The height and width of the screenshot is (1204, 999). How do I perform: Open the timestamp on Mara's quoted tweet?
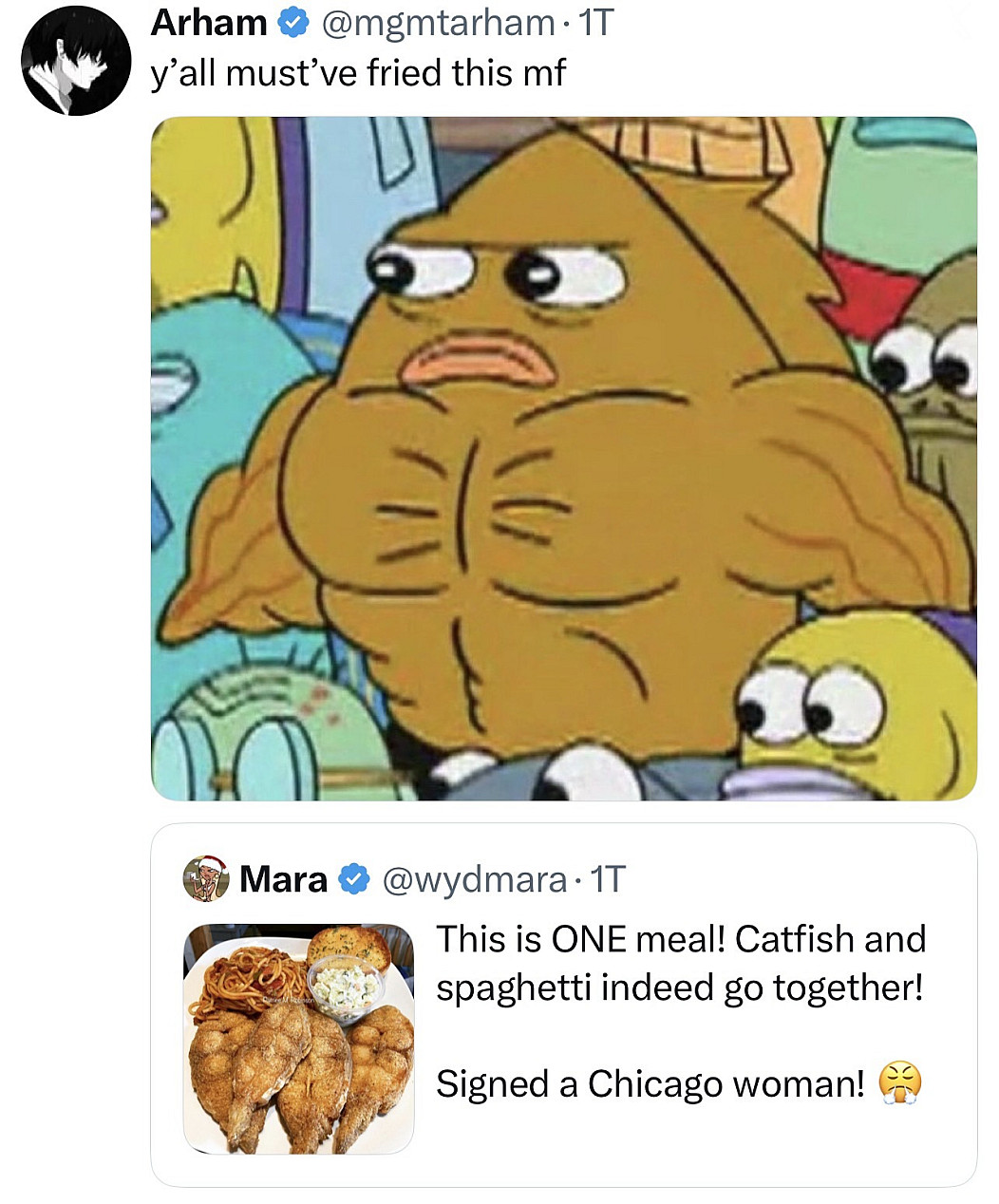(608, 879)
